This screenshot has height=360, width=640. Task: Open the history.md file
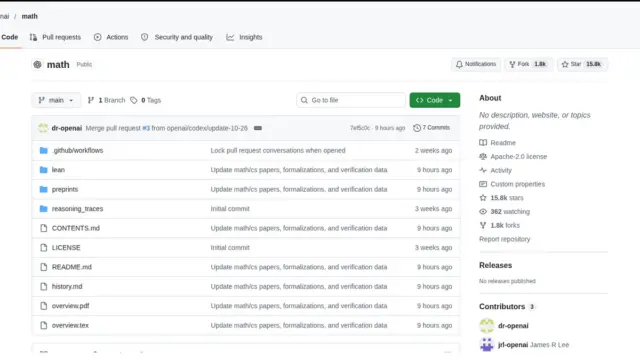pyautogui.click(x=67, y=287)
